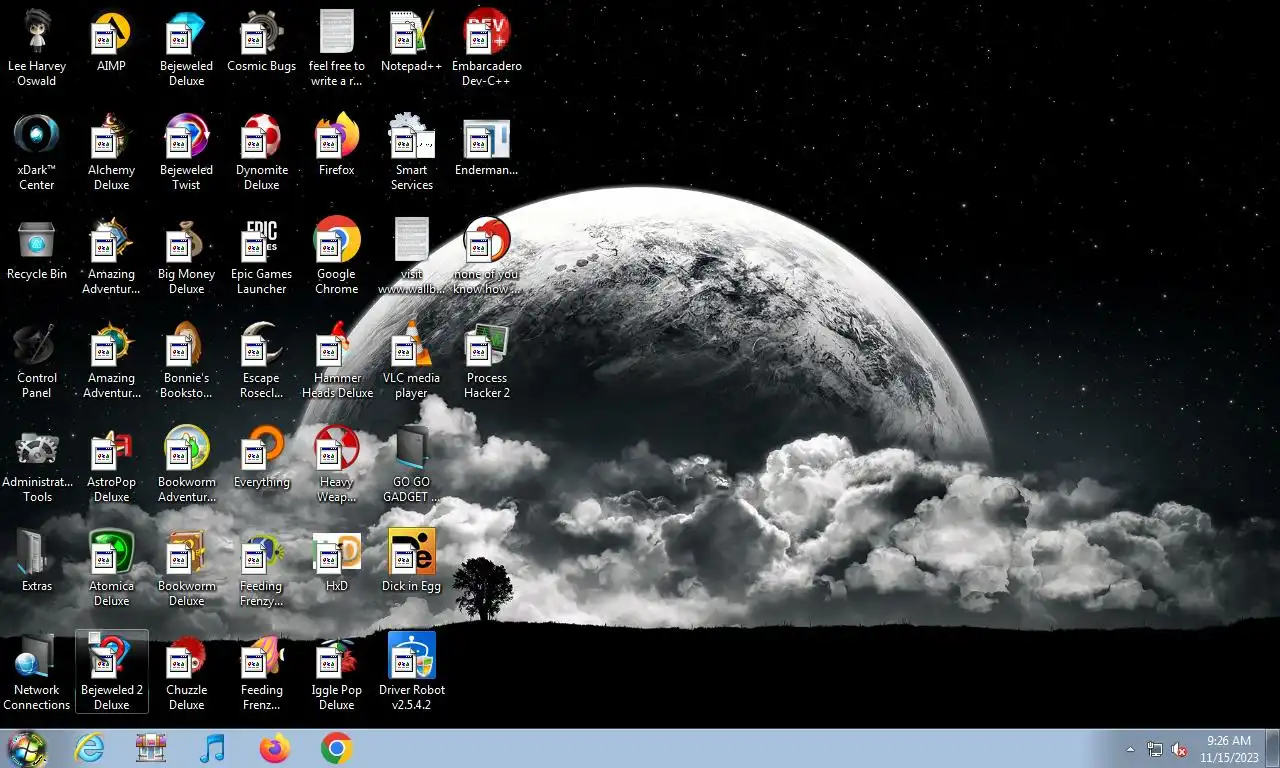Viewport: 1280px width, 768px height.
Task: Open the muted volume tray icon
Action: pyautogui.click(x=1179, y=749)
